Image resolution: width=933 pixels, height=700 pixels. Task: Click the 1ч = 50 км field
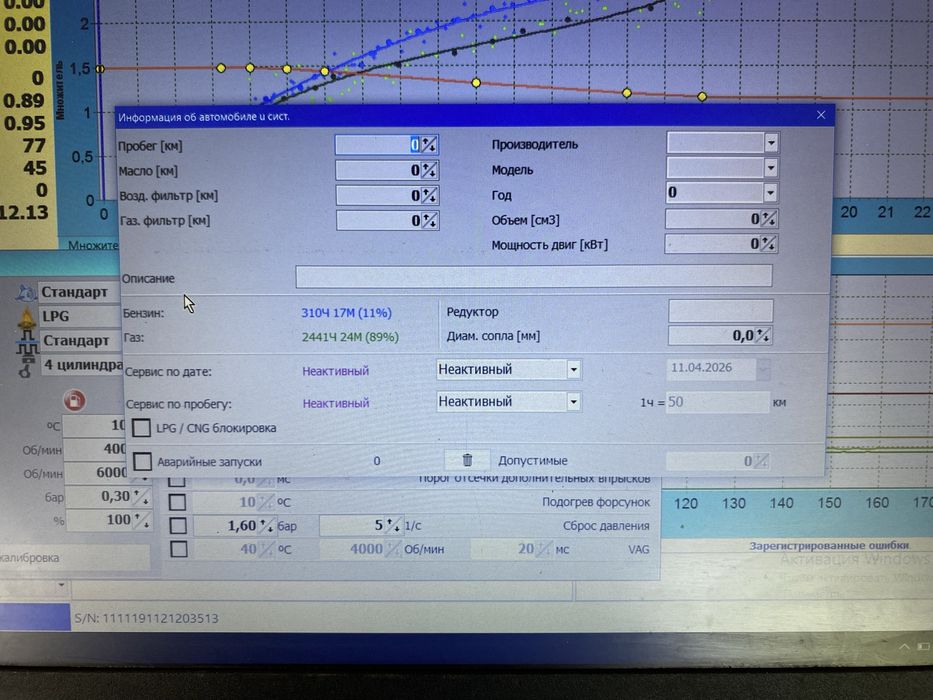coord(717,402)
